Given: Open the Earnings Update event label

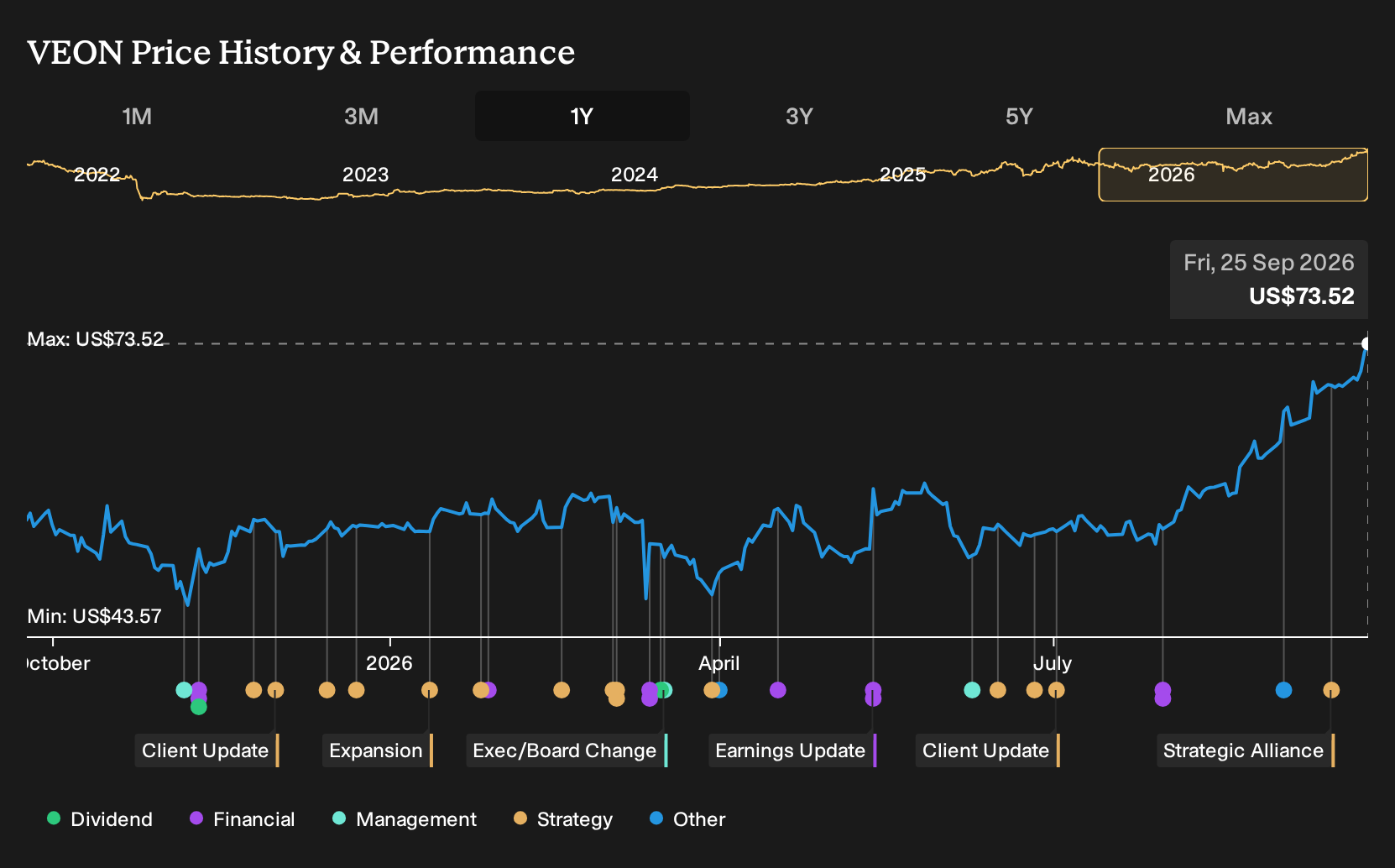Looking at the screenshot, I should (792, 750).
